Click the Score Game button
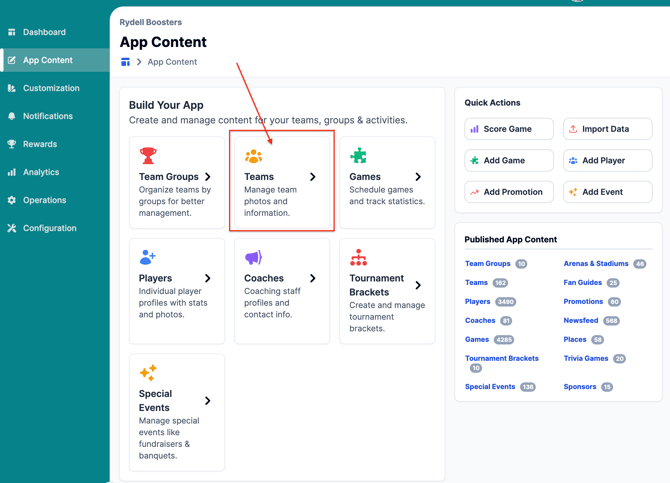 coord(509,129)
